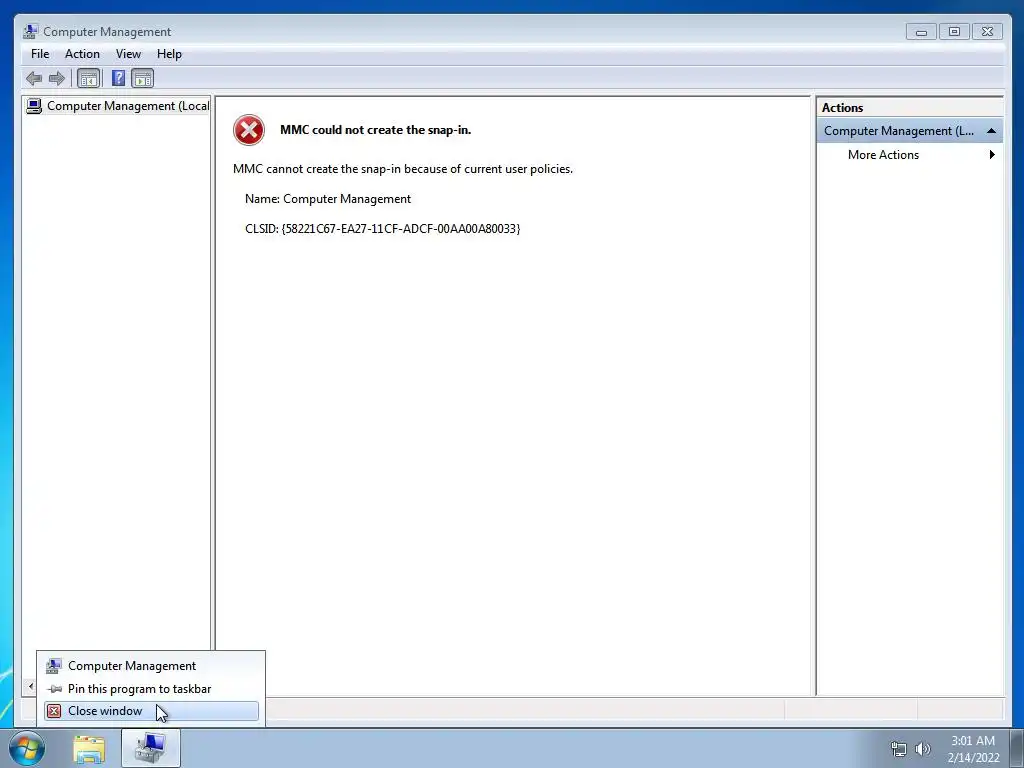Screen dimensions: 1024x768
Task: Minimize the Computer Management window
Action: click(x=921, y=31)
